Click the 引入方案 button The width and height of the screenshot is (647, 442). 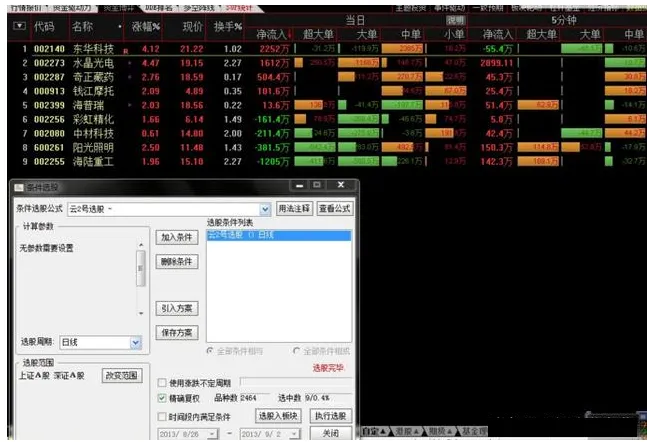pos(177,308)
